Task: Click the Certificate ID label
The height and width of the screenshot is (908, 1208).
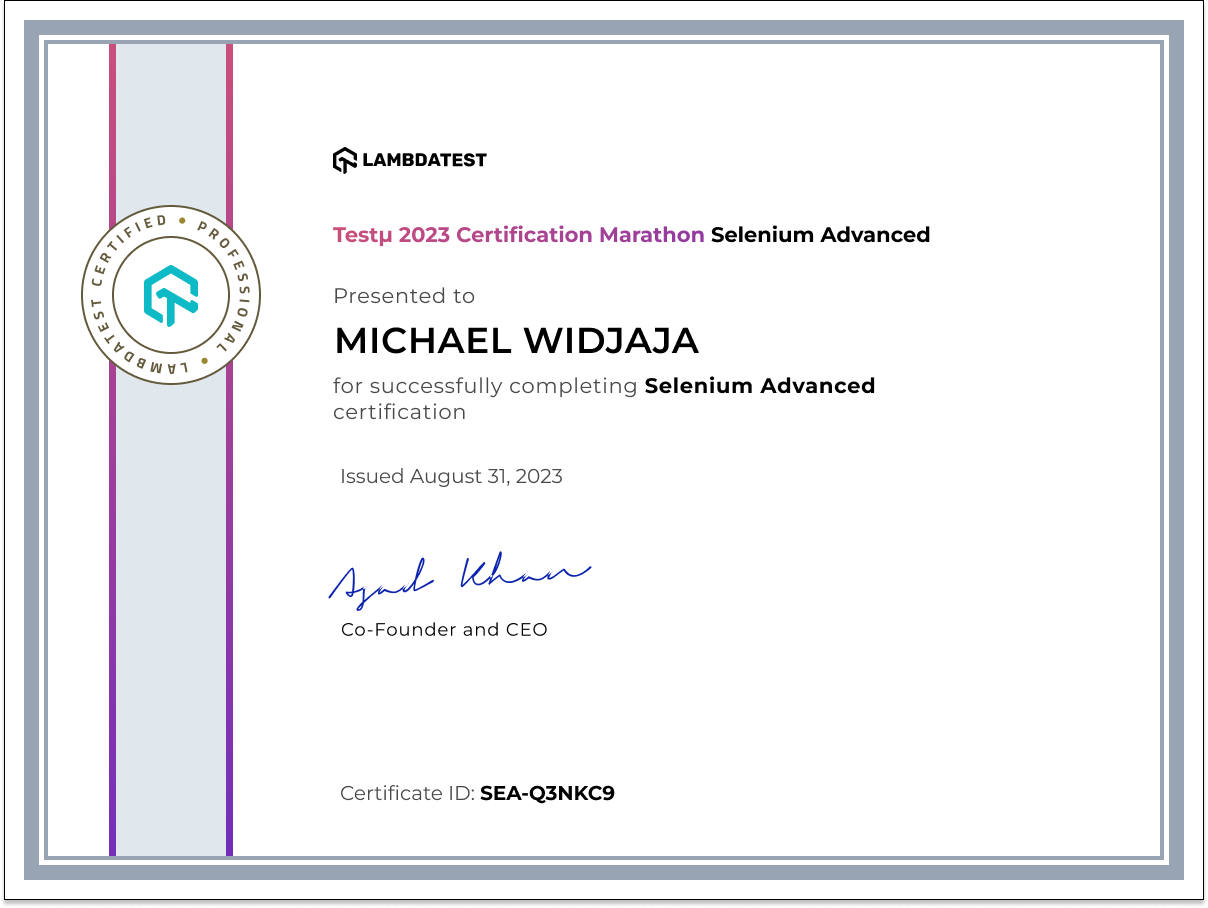Action: pyautogui.click(x=407, y=794)
